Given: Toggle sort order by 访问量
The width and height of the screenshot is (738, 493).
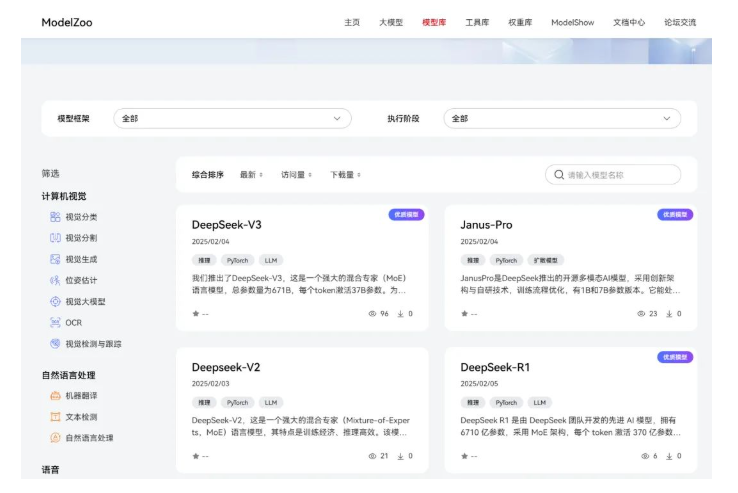Looking at the screenshot, I should [297, 175].
